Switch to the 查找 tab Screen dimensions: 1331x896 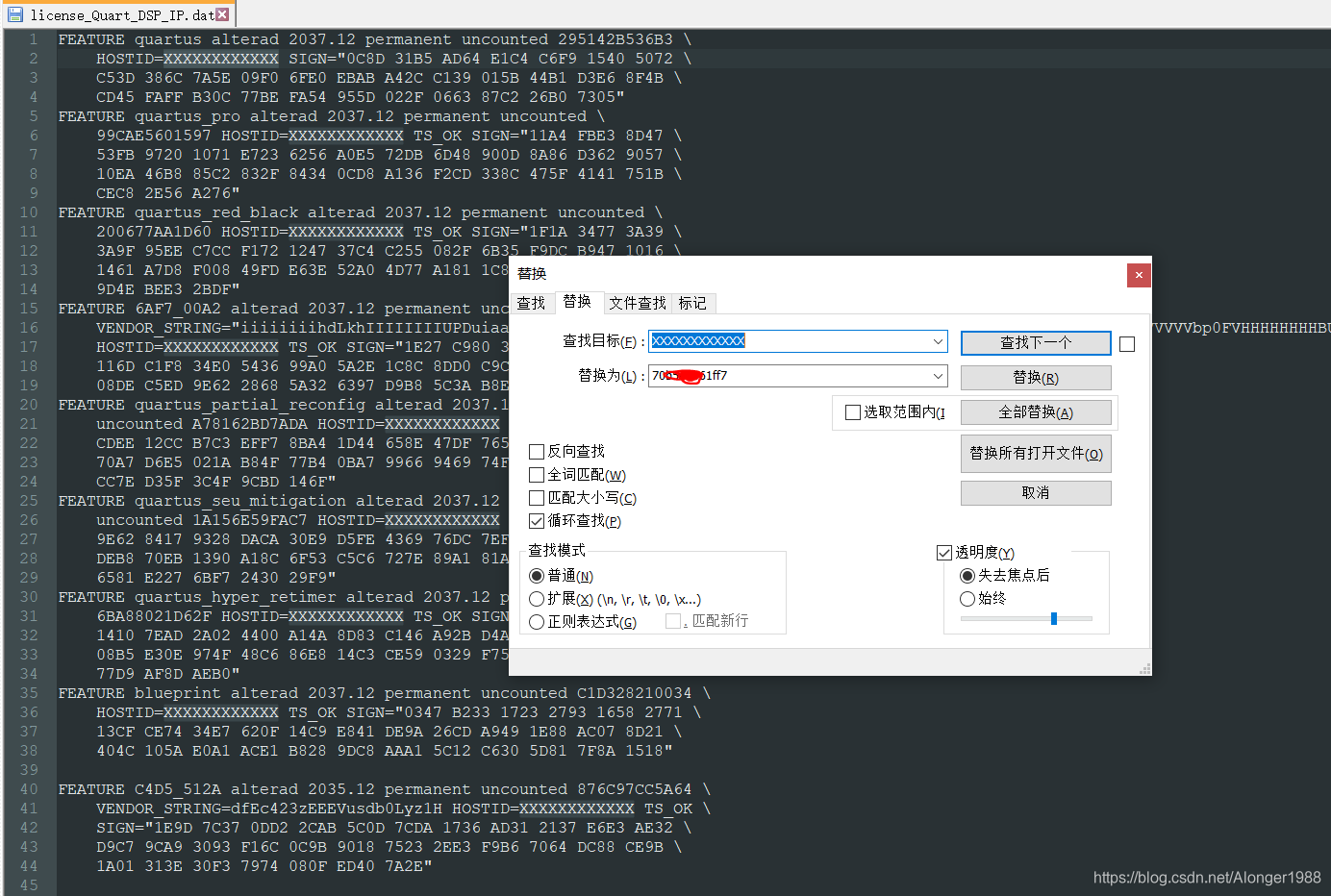tap(531, 303)
